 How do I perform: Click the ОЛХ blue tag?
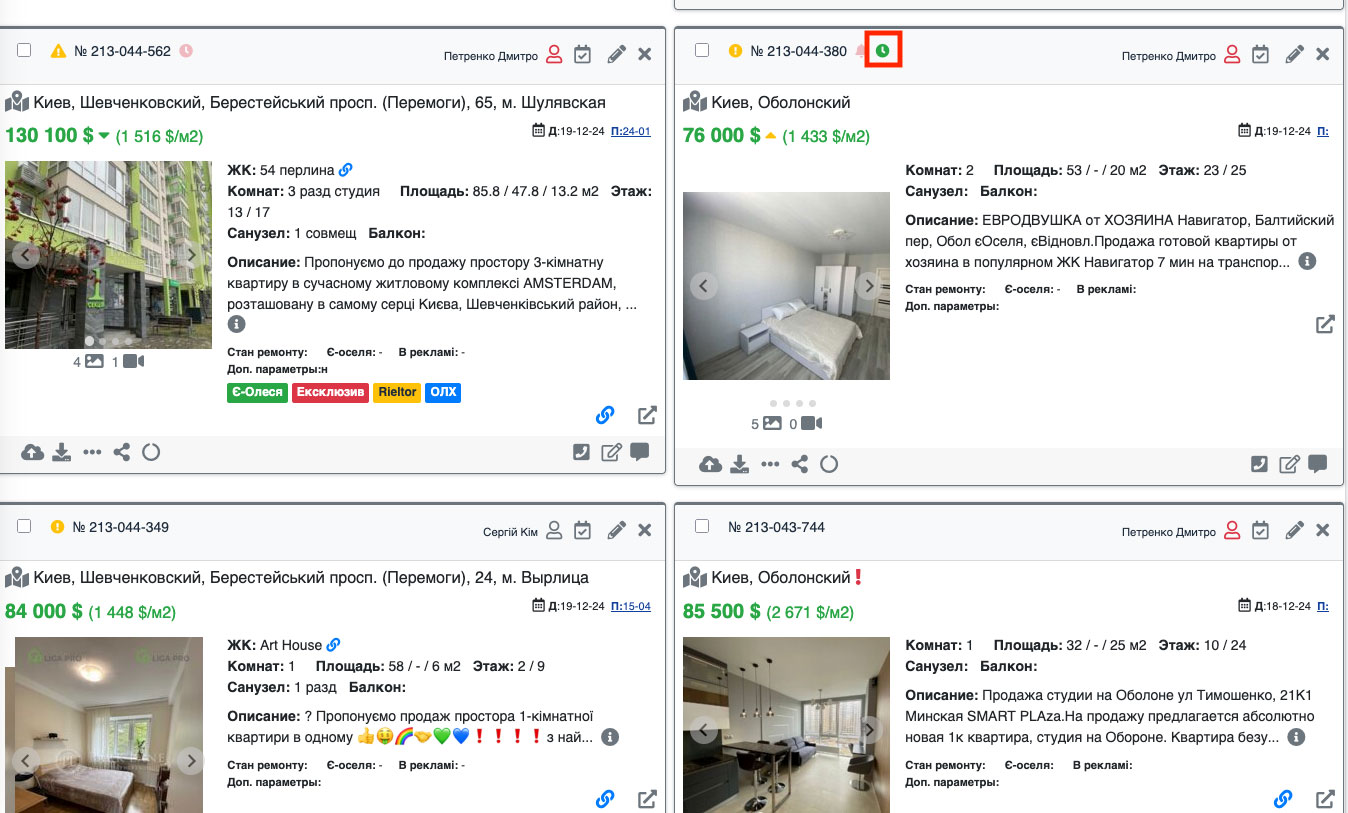click(x=443, y=393)
